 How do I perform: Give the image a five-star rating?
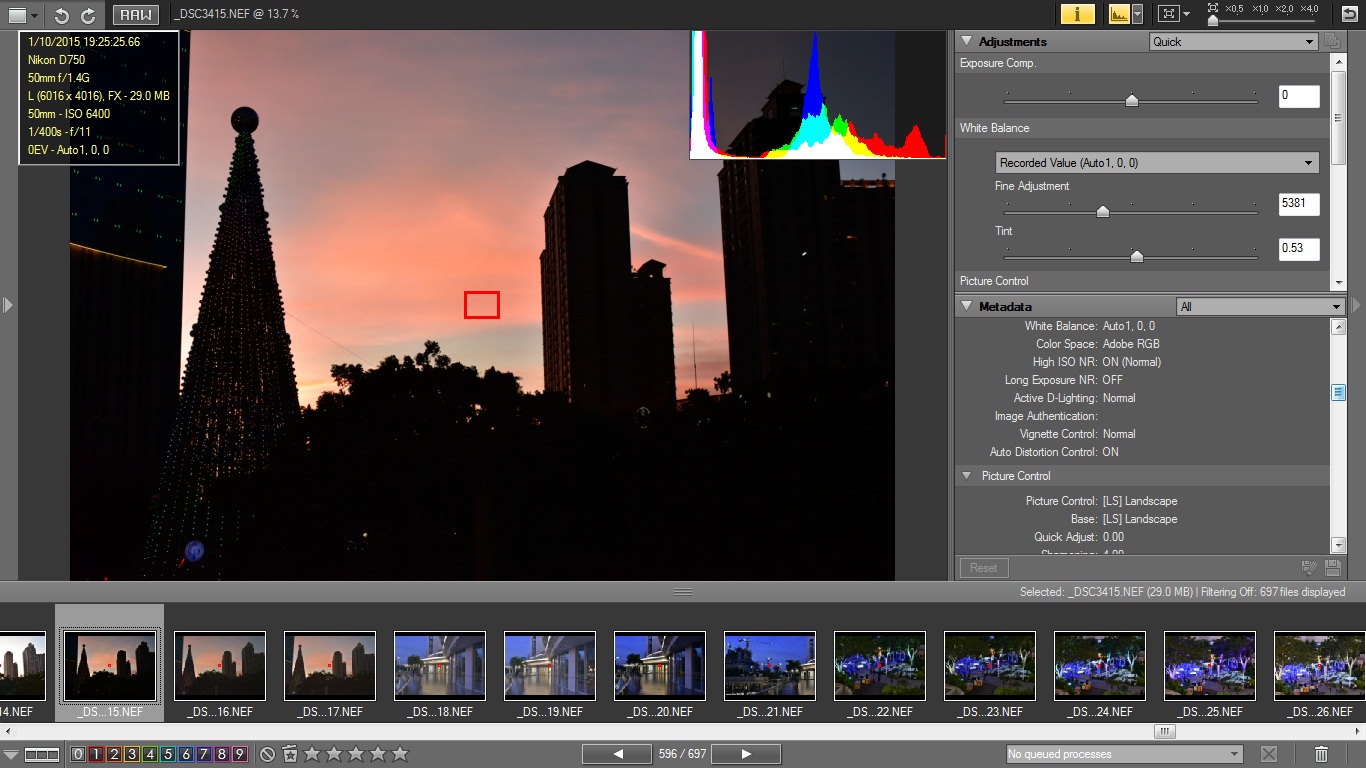point(400,754)
